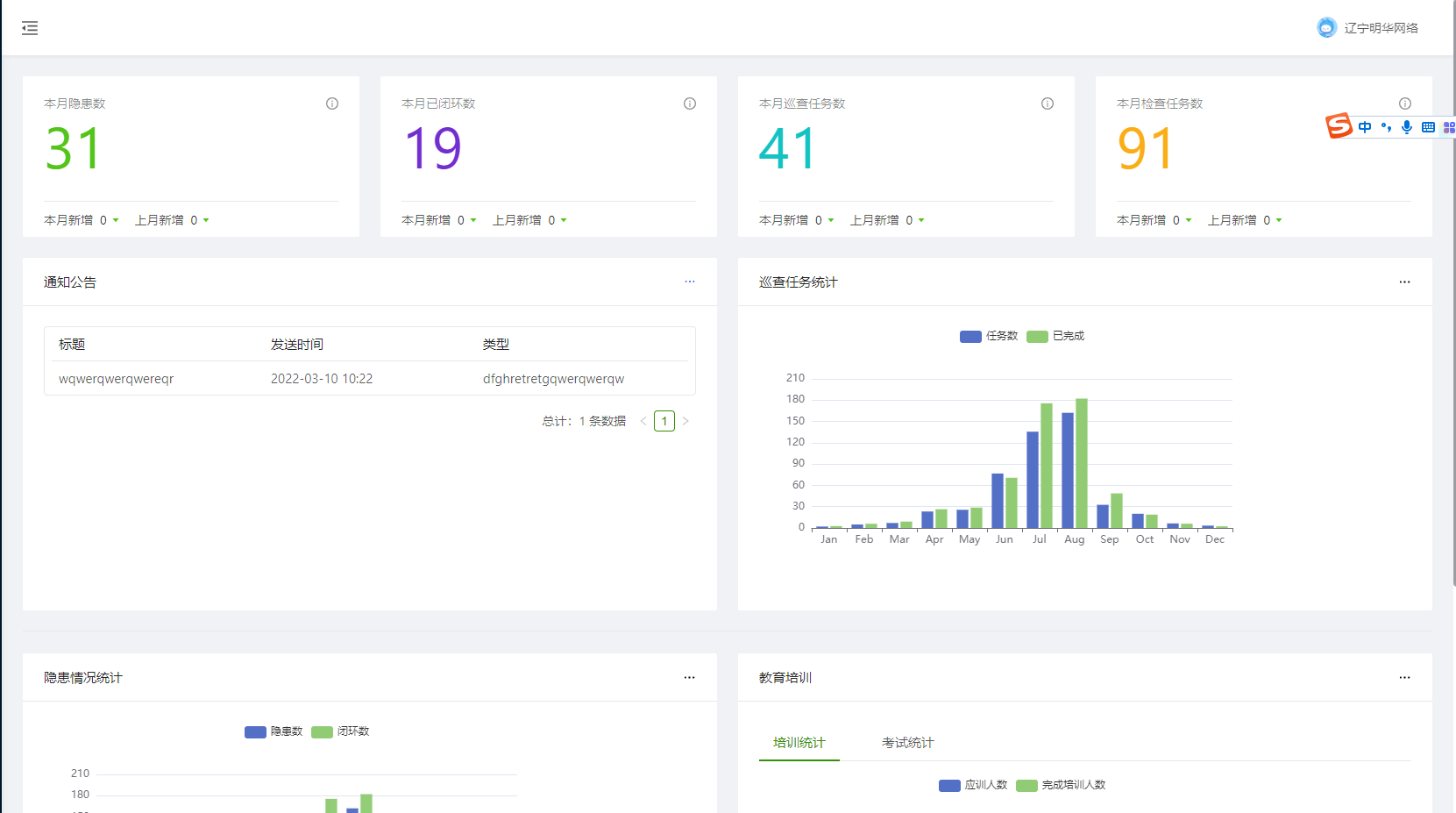The image size is (1456, 813).
Task: Click the big number 19 closed-loop count
Action: (x=432, y=149)
